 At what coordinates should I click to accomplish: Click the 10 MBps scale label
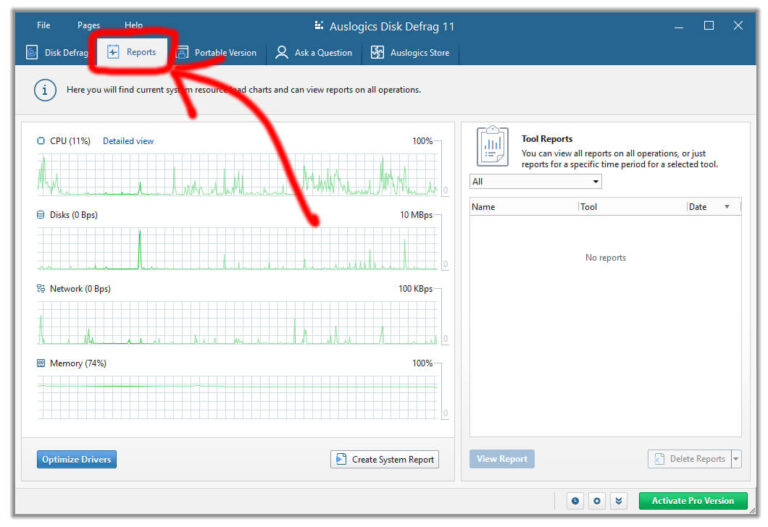click(416, 215)
